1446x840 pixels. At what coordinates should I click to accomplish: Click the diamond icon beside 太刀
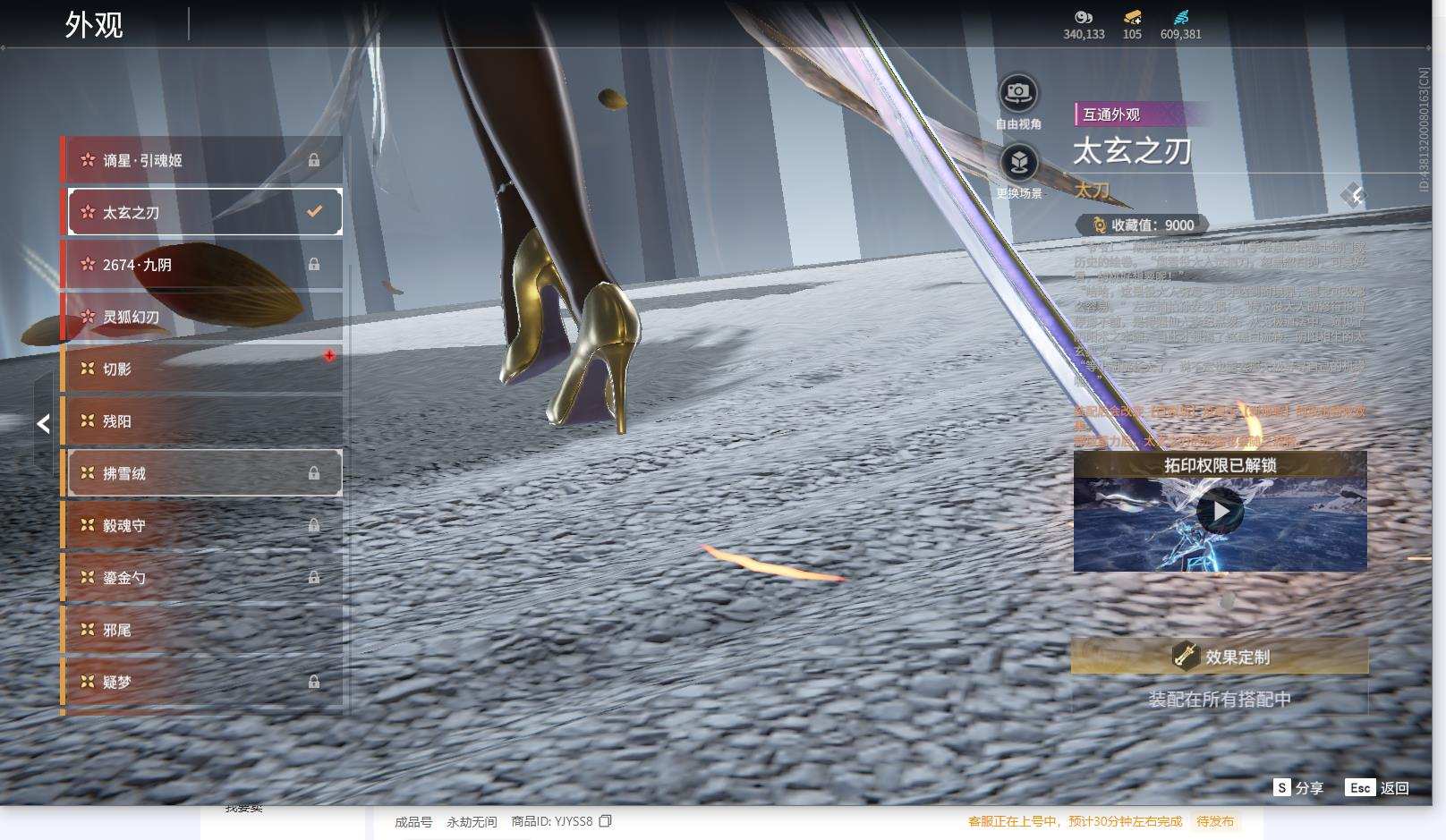[x=1353, y=195]
